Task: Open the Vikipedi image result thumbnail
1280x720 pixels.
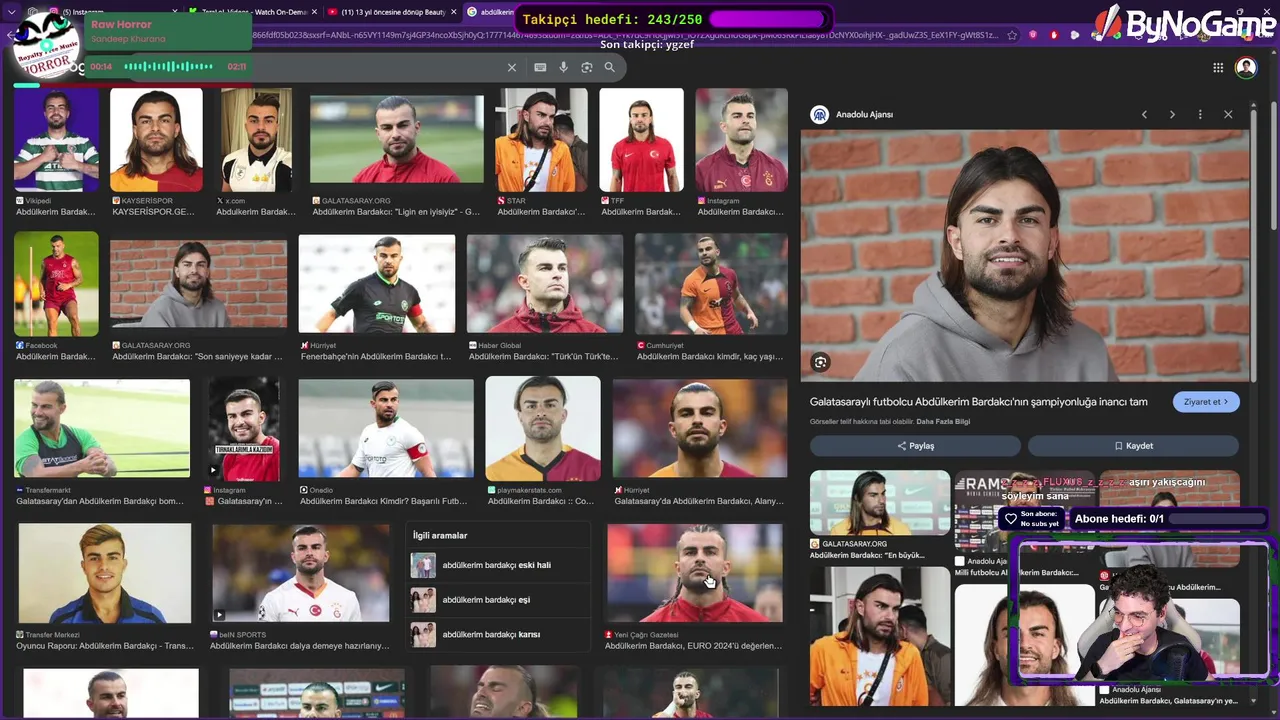Action: click(x=56, y=140)
